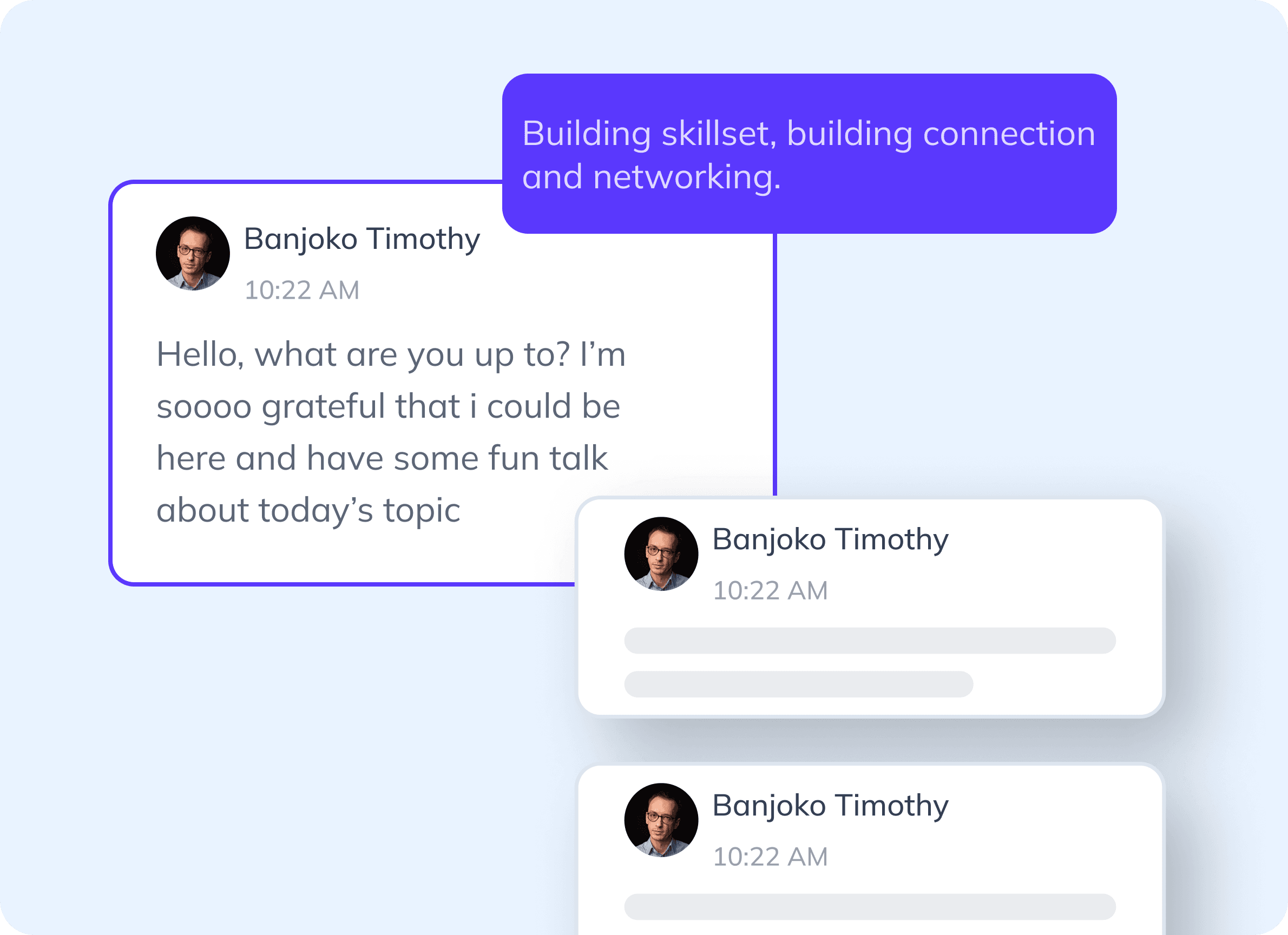This screenshot has height=935, width=1288.
Task: Click the avatar in the purple-bordered message card
Action: (193, 253)
